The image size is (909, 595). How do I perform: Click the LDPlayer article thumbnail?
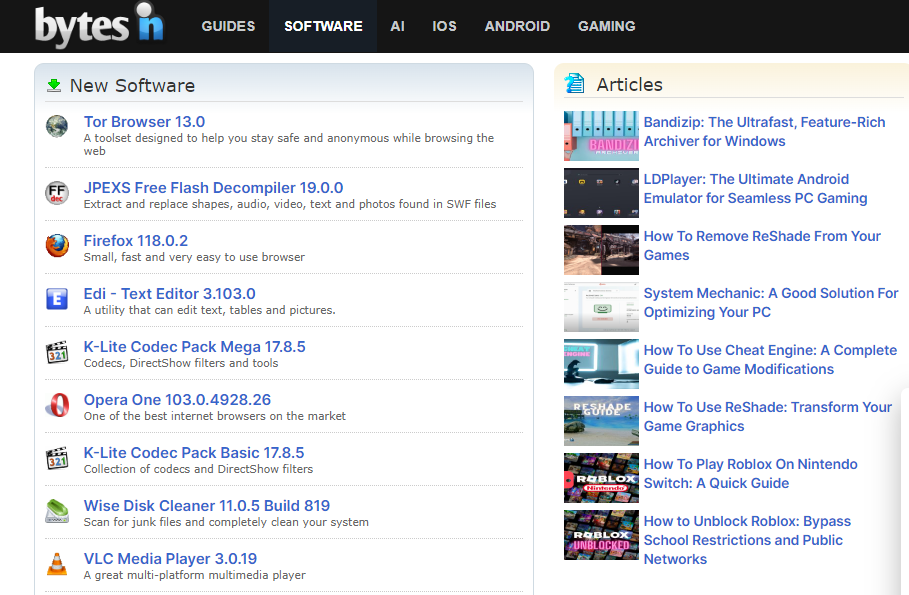pos(601,193)
